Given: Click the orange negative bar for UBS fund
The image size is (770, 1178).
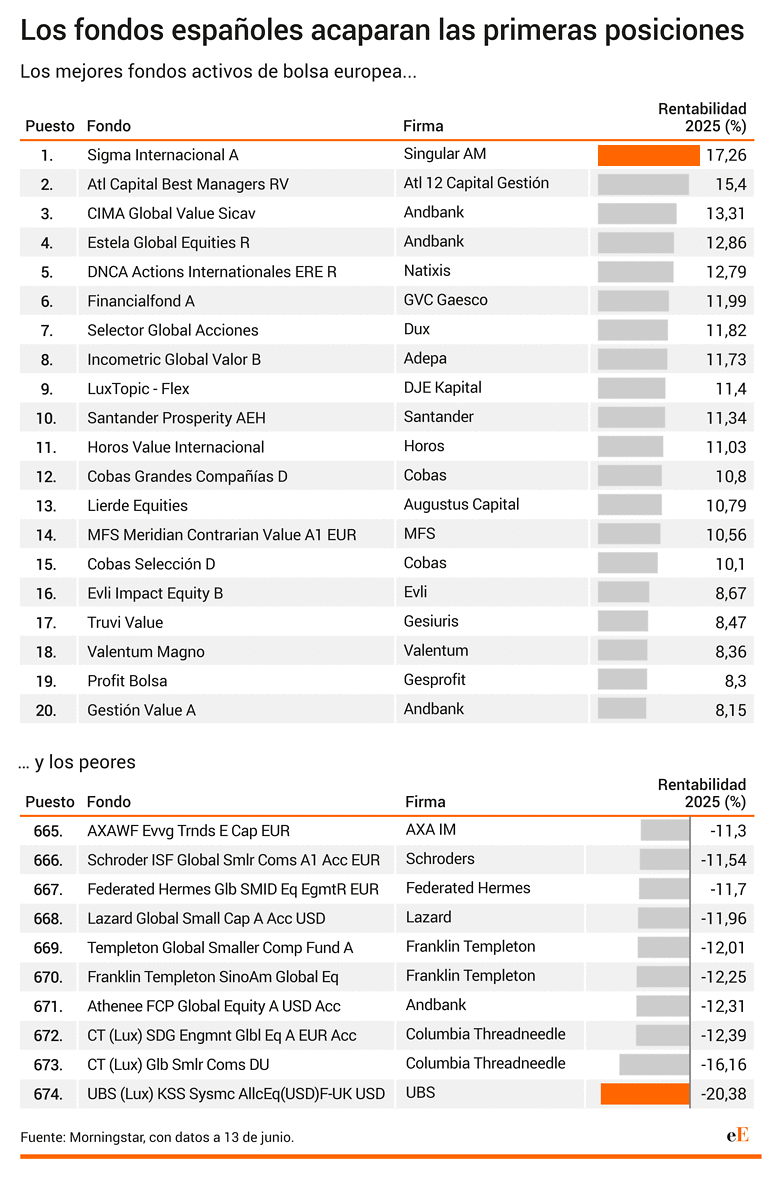Looking at the screenshot, I should (645, 1094).
